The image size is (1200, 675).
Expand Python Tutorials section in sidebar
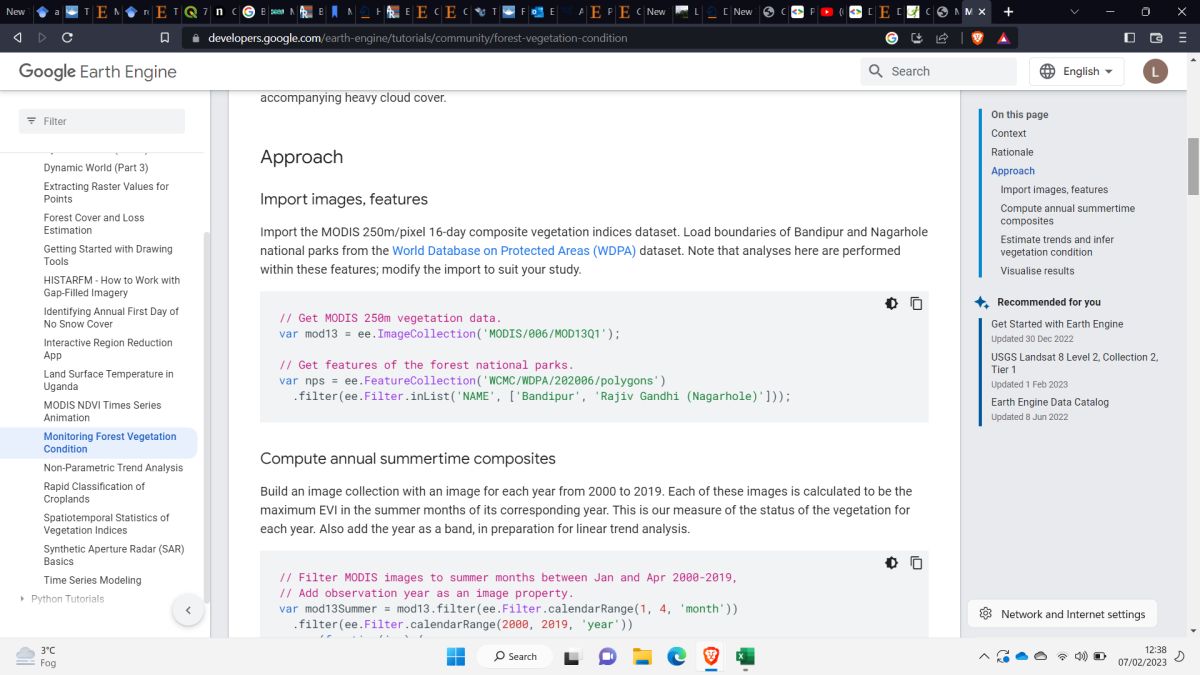tap(22, 599)
